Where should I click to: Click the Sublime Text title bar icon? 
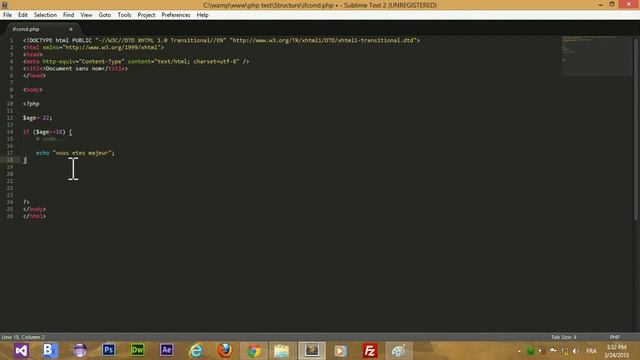pos(5,5)
